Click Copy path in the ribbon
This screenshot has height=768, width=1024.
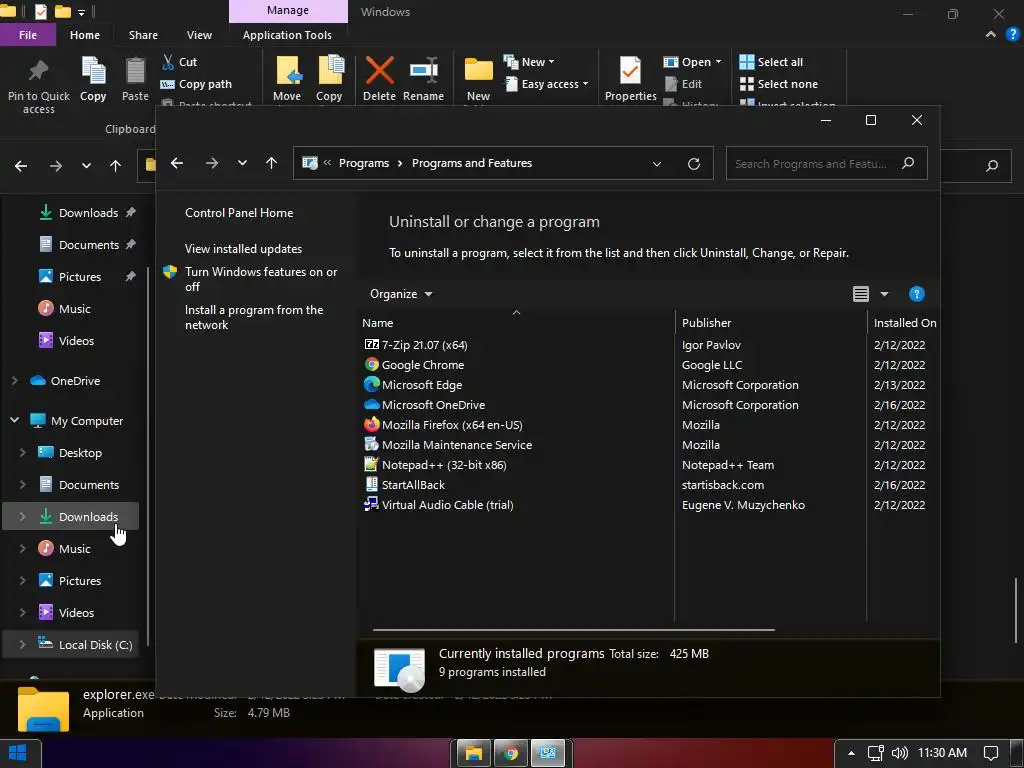pos(197,84)
